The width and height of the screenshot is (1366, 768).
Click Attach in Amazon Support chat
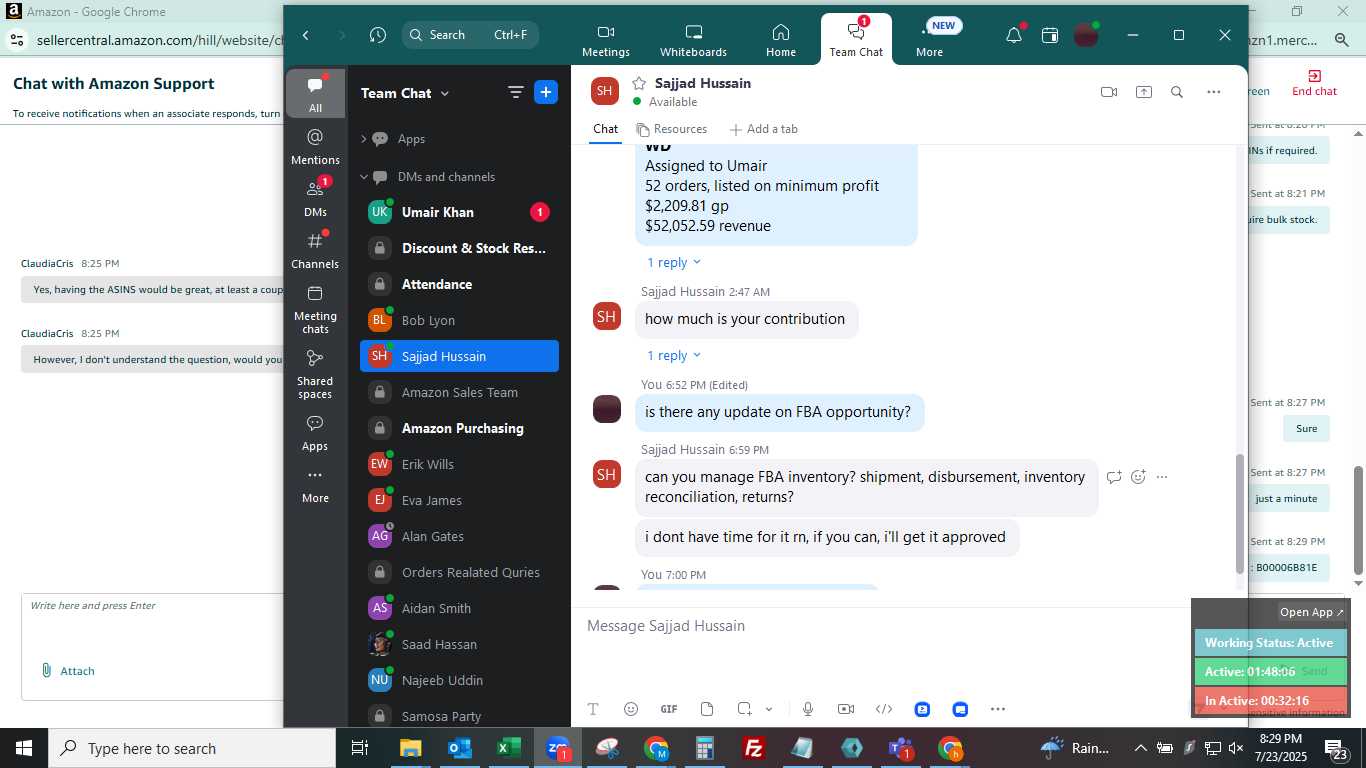point(68,671)
